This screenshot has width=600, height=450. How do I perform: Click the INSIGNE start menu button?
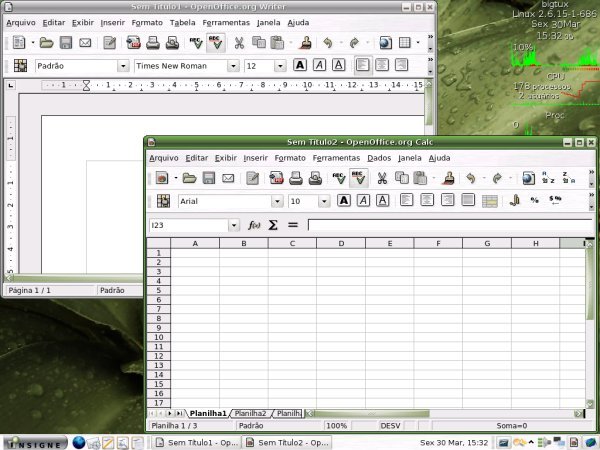(35, 443)
